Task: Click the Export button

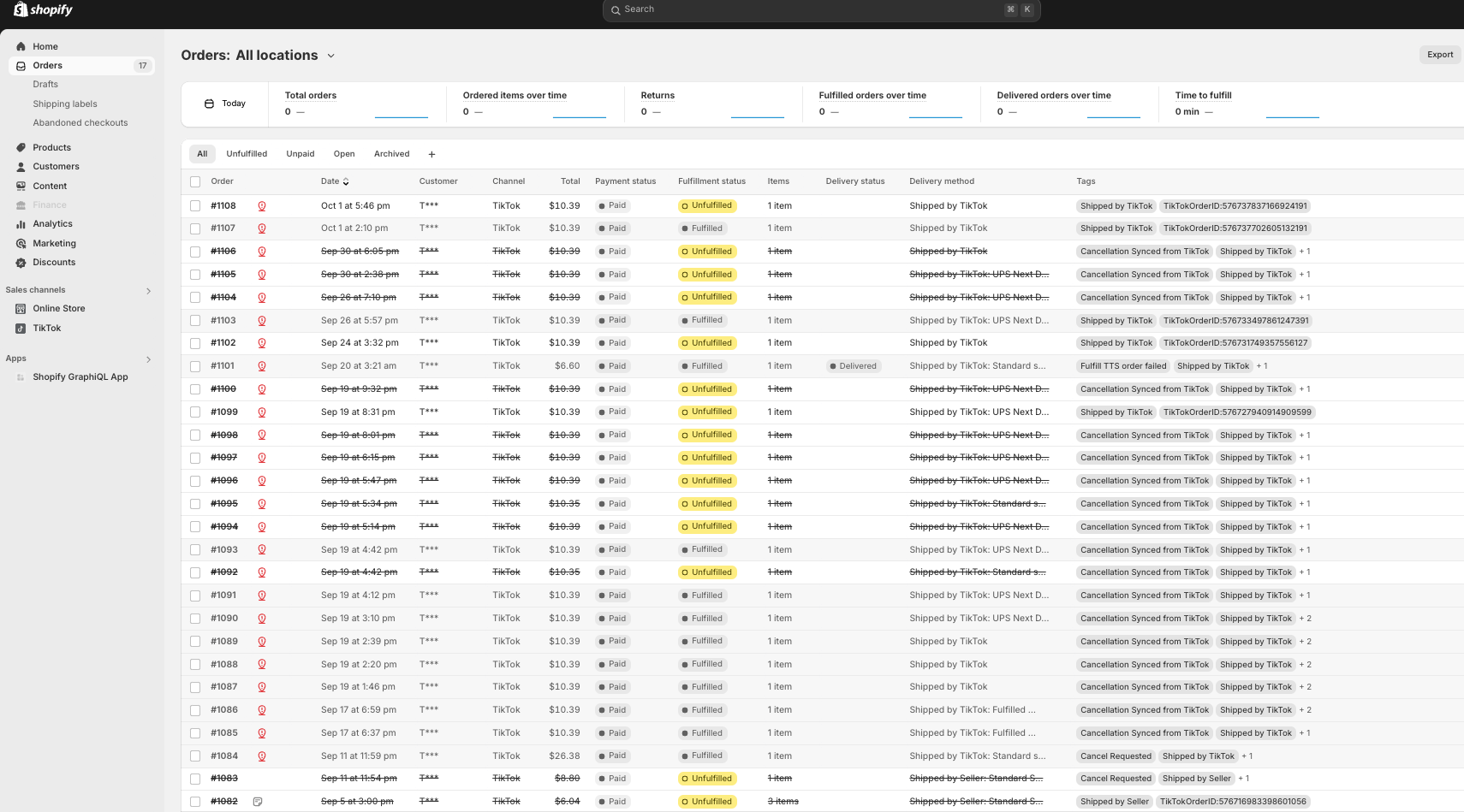Action: (x=1440, y=55)
